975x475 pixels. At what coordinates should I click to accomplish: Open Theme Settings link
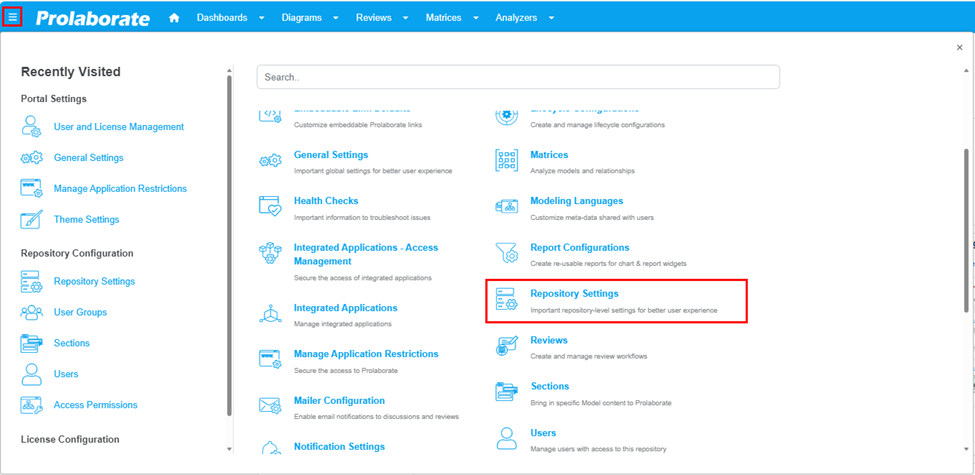[x=86, y=219]
